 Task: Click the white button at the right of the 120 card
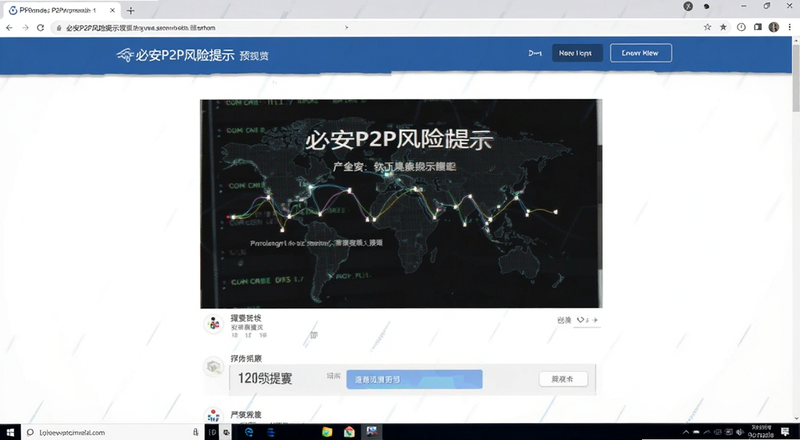(x=563, y=379)
